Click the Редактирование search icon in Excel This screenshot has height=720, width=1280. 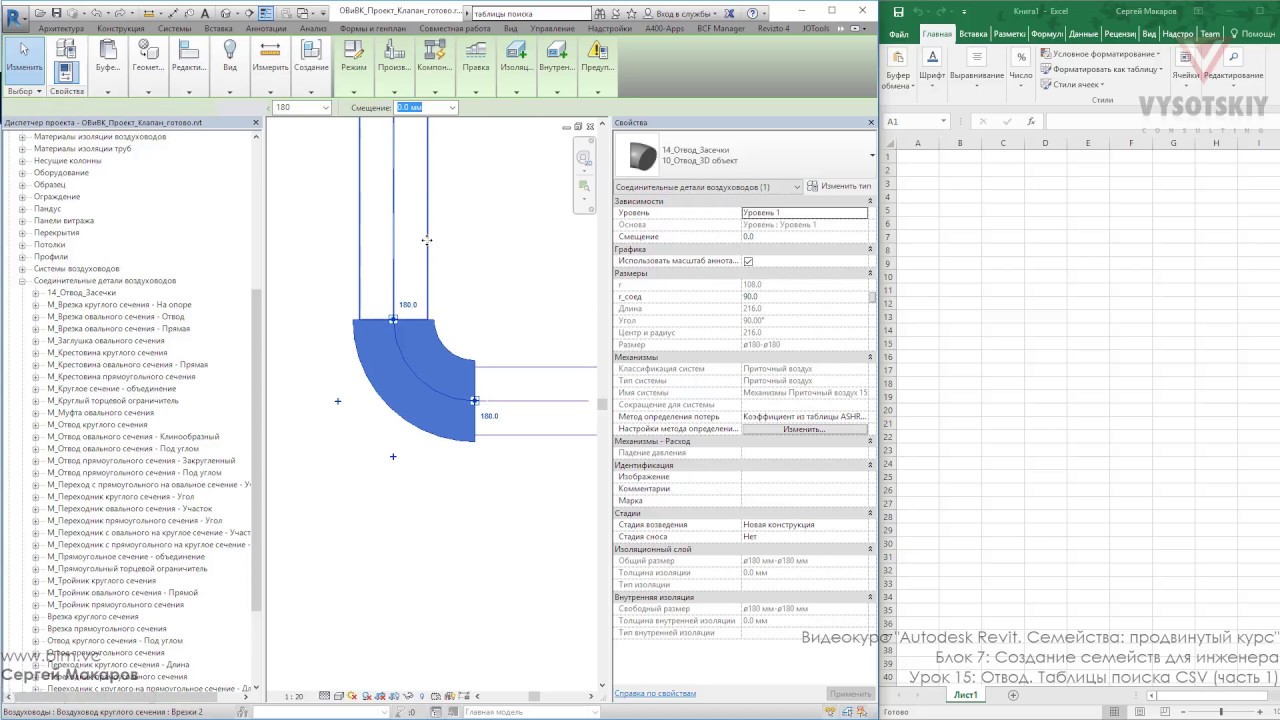click(x=1233, y=58)
